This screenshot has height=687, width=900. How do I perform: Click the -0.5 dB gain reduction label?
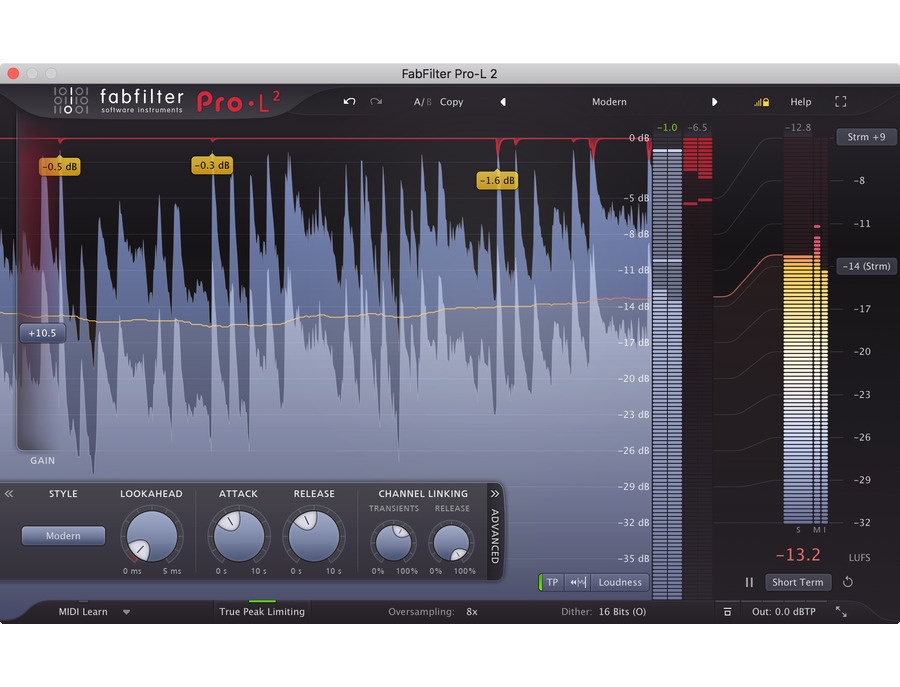(60, 166)
